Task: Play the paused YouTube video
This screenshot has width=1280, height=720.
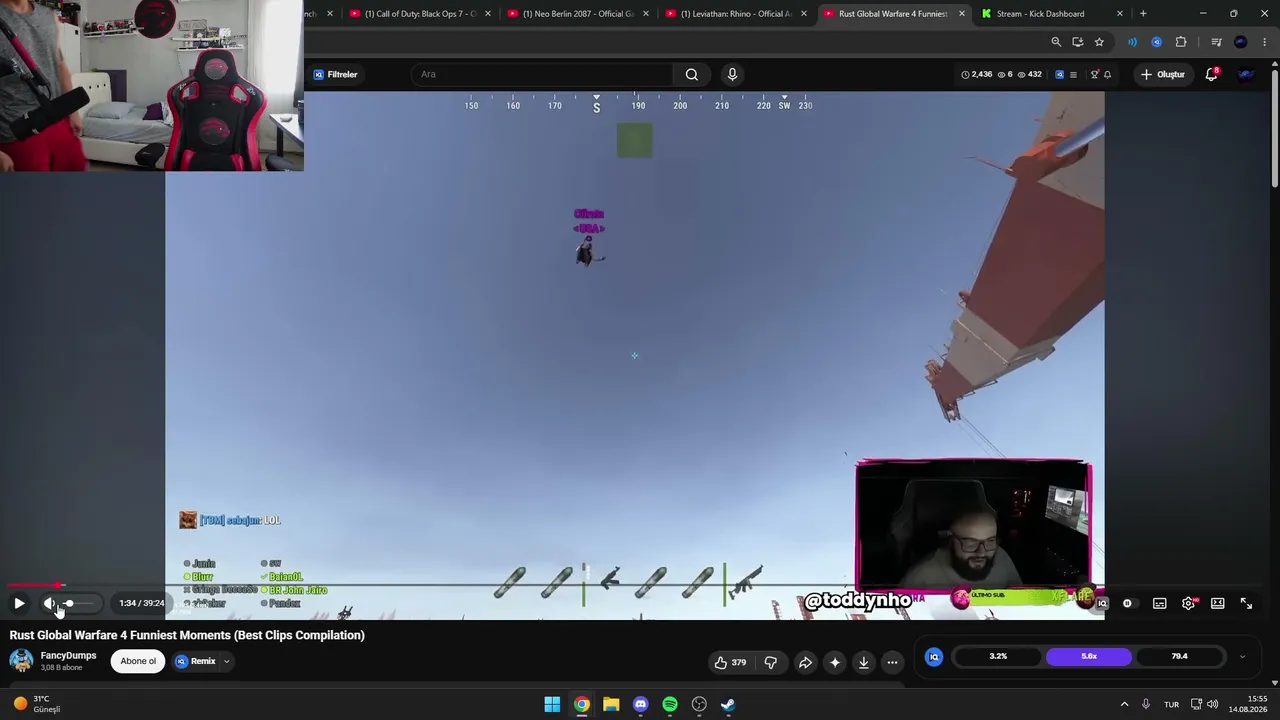Action: point(19,603)
